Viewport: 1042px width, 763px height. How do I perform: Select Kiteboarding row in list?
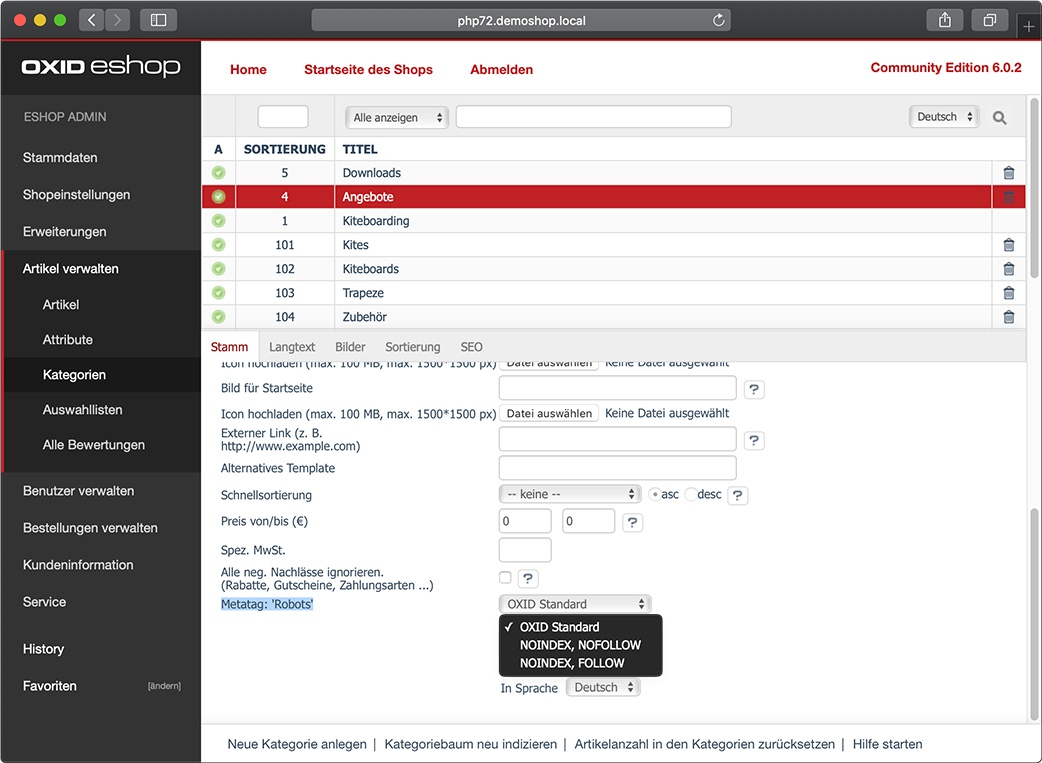pyautogui.click(x=613, y=221)
